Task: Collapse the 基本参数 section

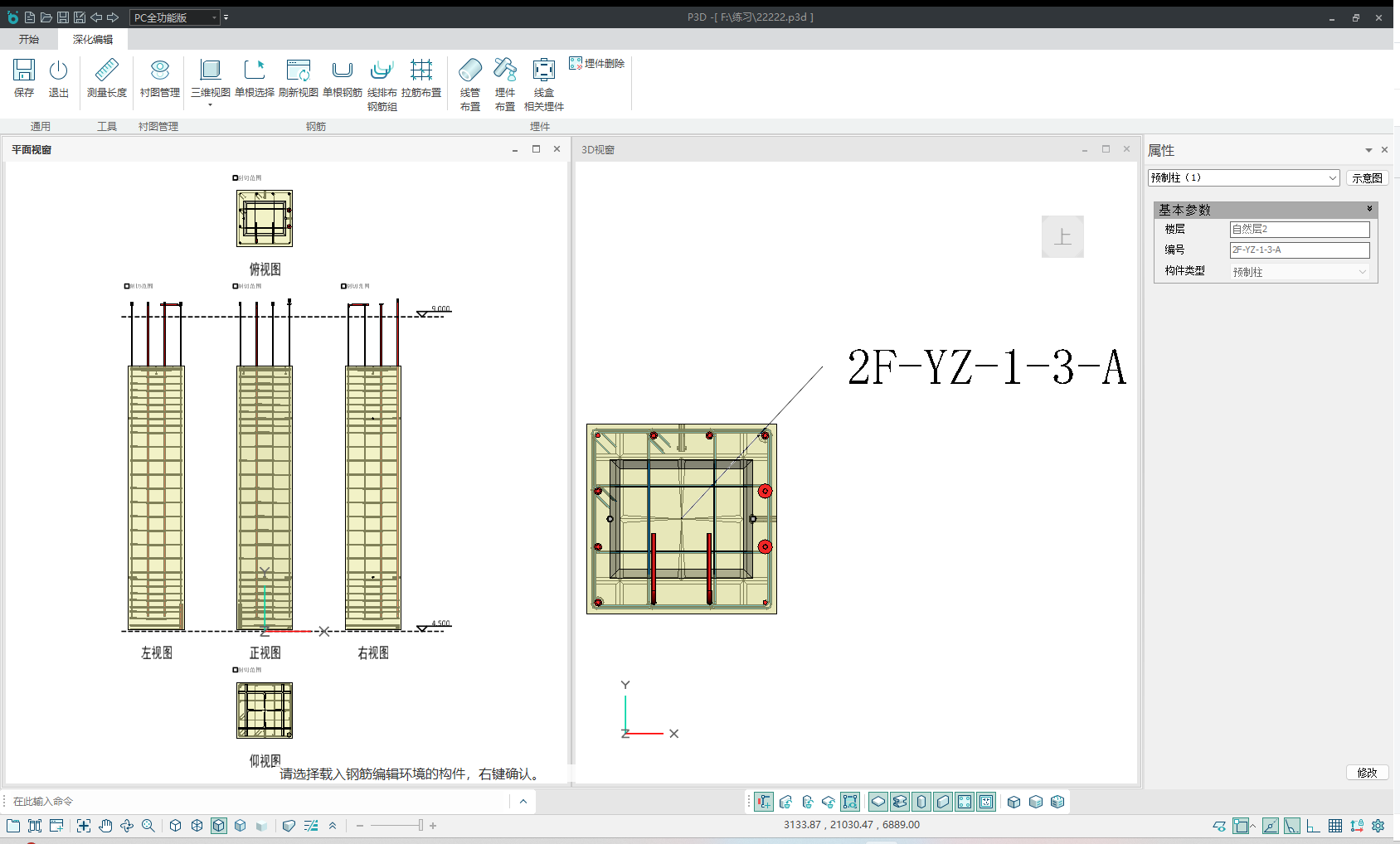Action: pyautogui.click(x=1369, y=209)
